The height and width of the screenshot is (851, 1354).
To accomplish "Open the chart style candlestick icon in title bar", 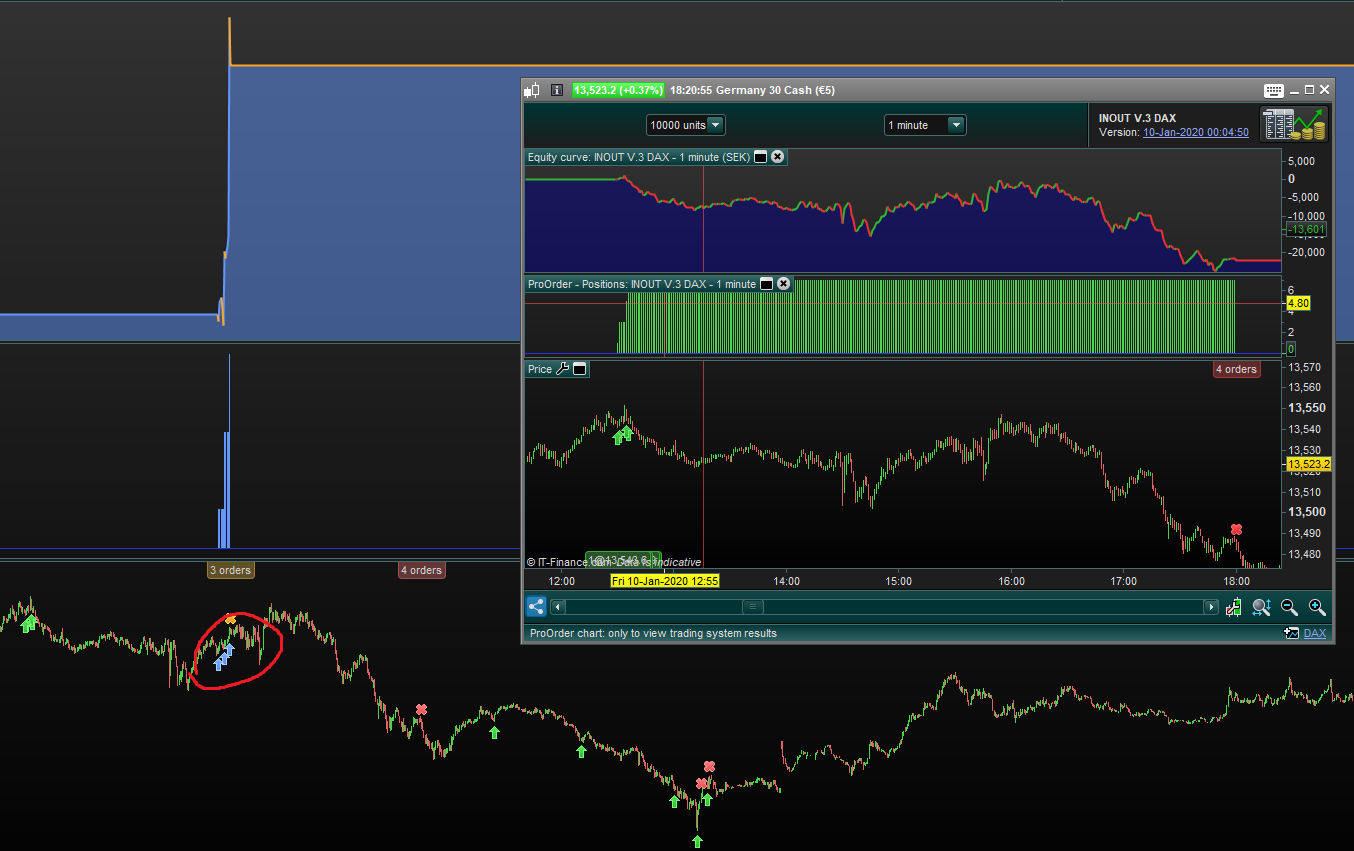I will 533,90.
